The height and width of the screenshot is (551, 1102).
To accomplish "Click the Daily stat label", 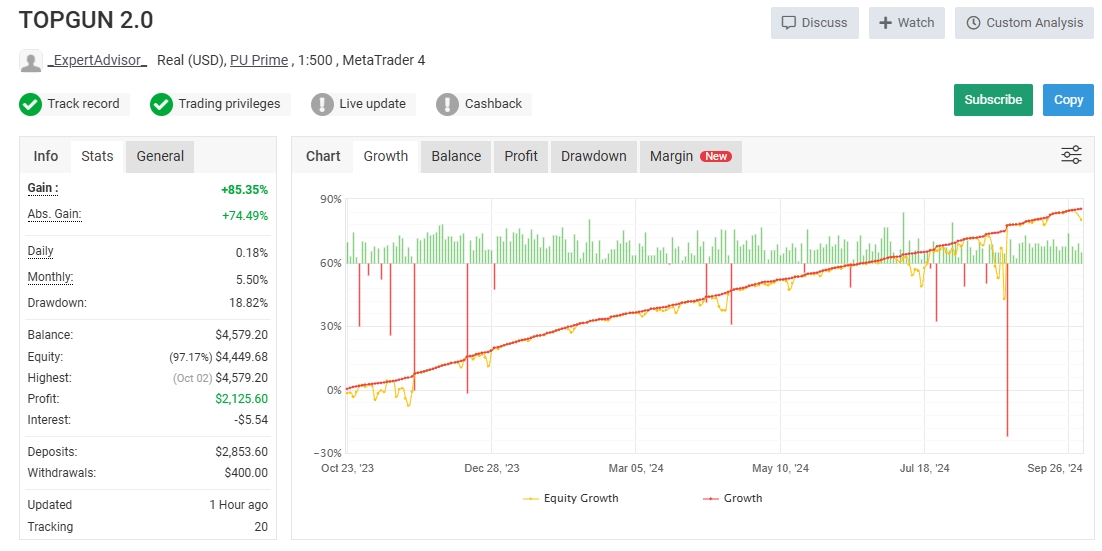I will coord(40,251).
